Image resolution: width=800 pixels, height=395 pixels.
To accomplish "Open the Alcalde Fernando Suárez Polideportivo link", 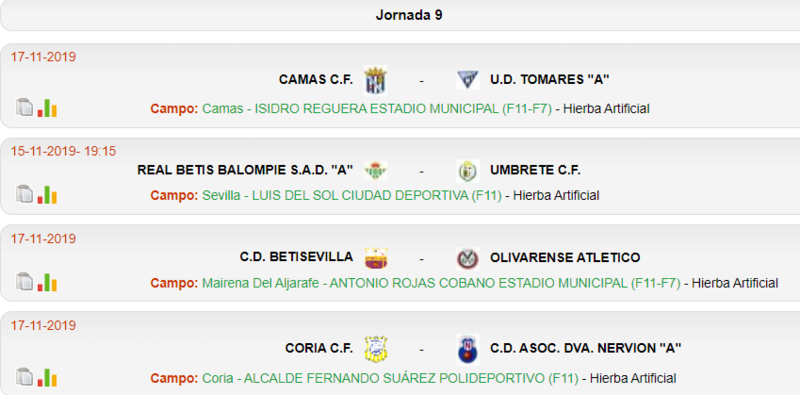I will coord(390,379).
